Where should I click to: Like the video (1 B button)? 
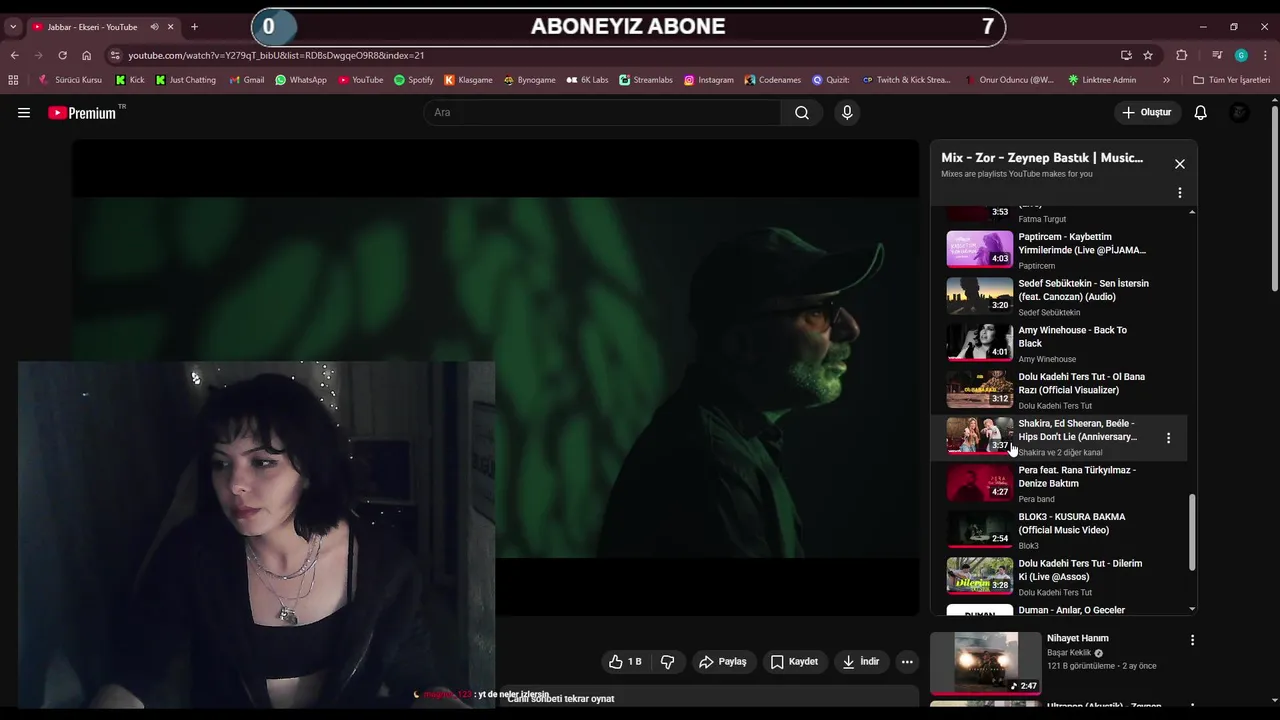[625, 662]
